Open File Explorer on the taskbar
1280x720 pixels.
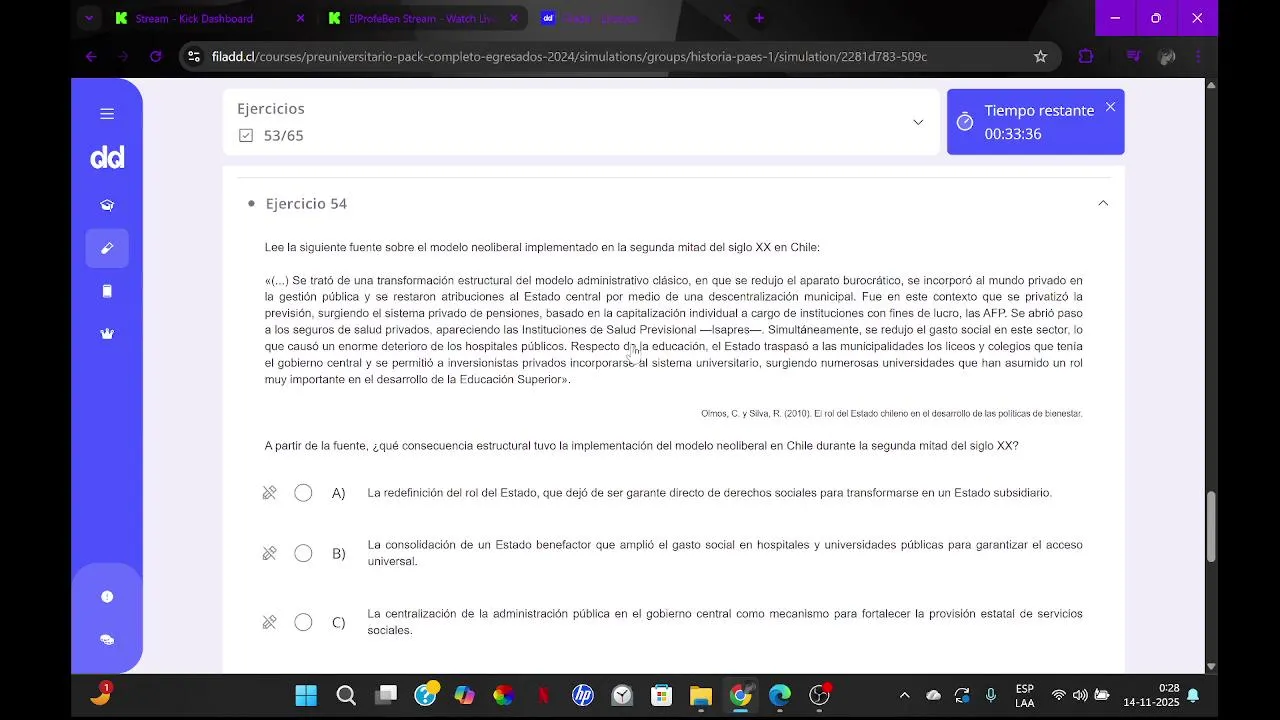700,695
